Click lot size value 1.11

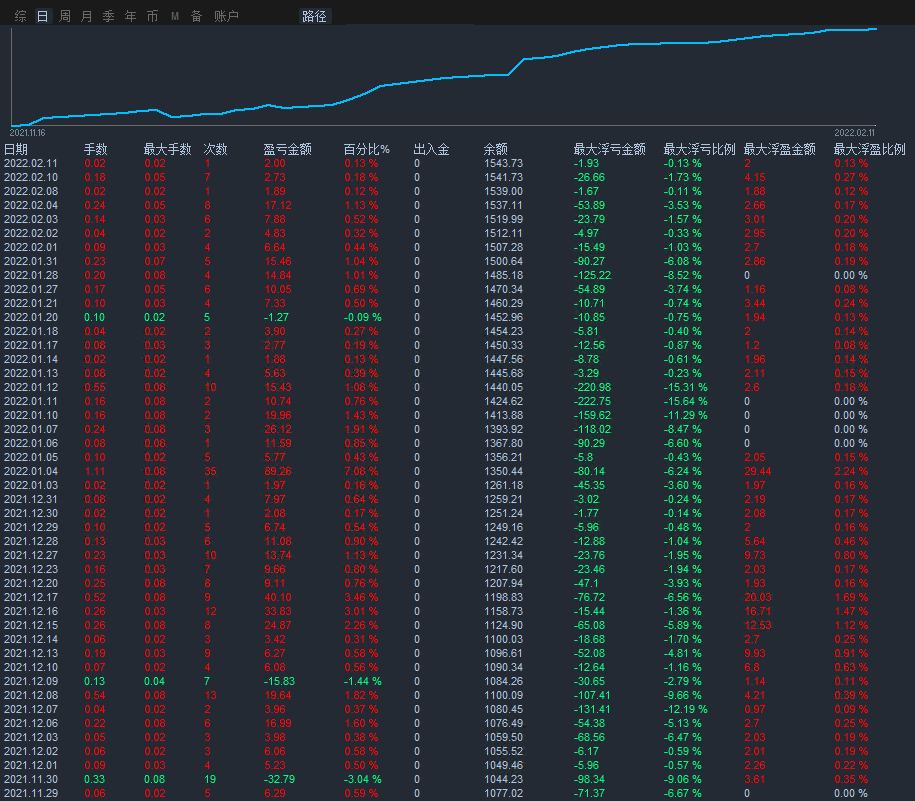click(x=95, y=471)
